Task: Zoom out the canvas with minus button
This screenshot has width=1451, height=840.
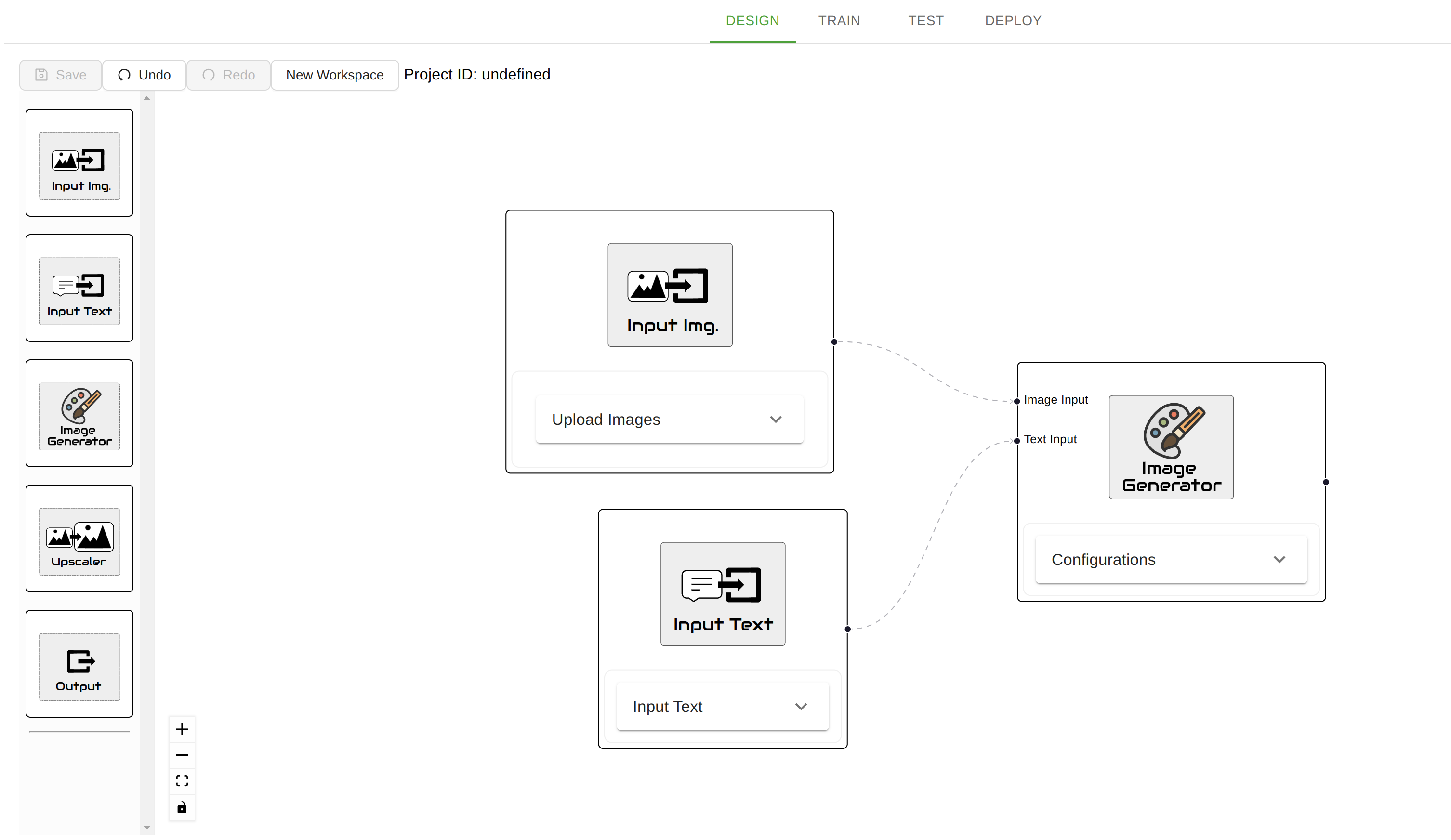Action: click(182, 755)
